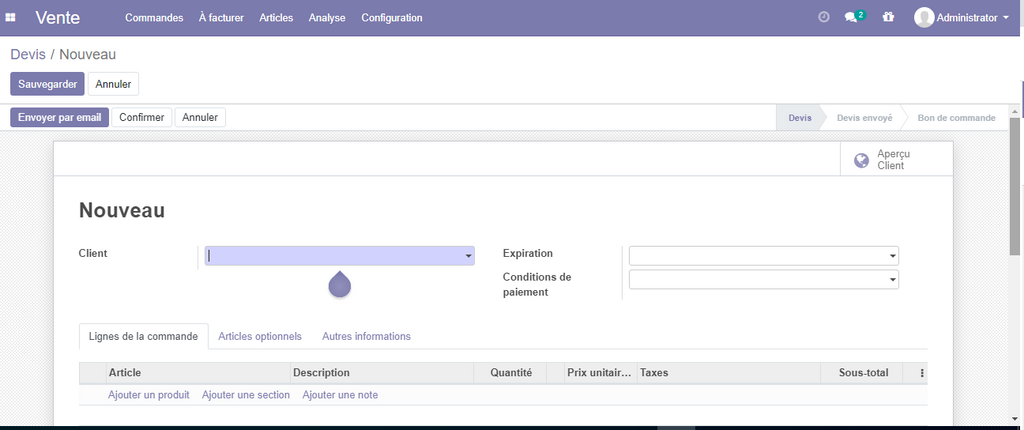Click the Sauvegarder button
The image size is (1024, 430).
47,84
